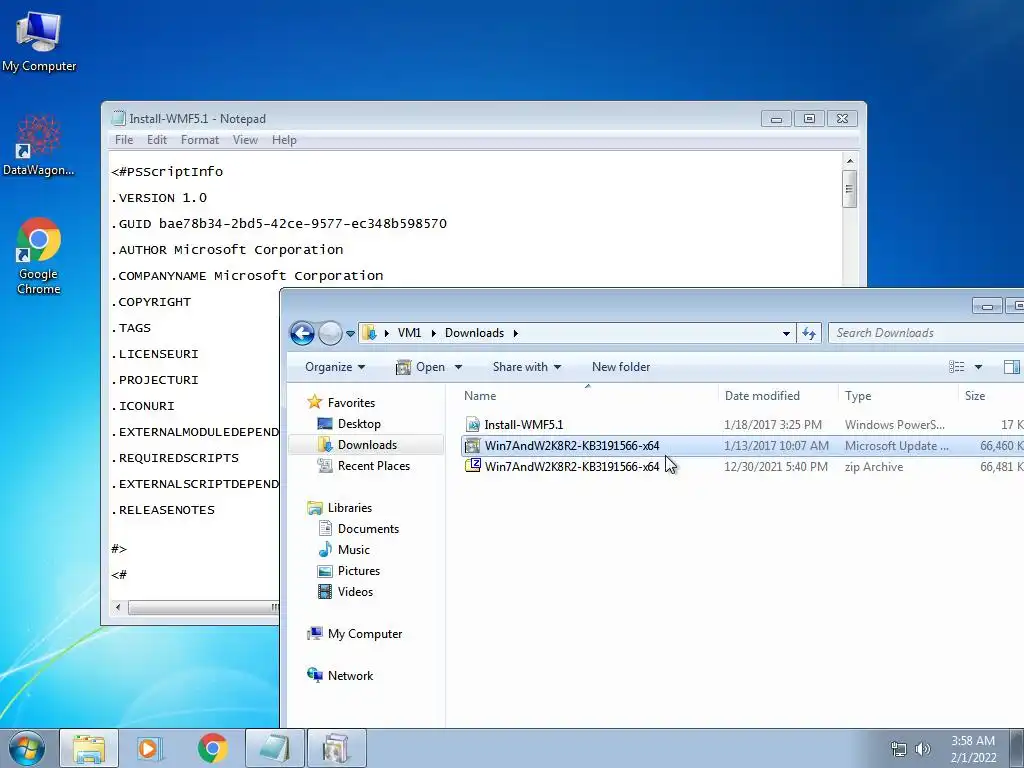The image size is (1024, 768).
Task: Switch to Notepad via its taskbar button
Action: (x=275, y=748)
